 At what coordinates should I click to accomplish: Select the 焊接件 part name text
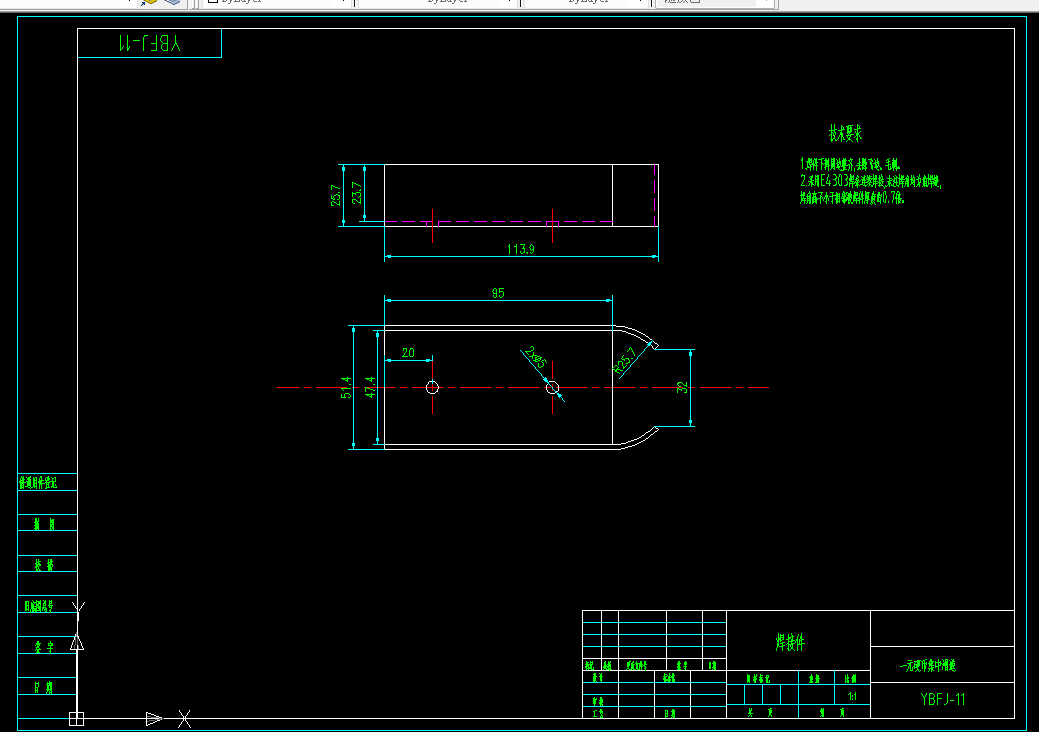[x=790, y=642]
